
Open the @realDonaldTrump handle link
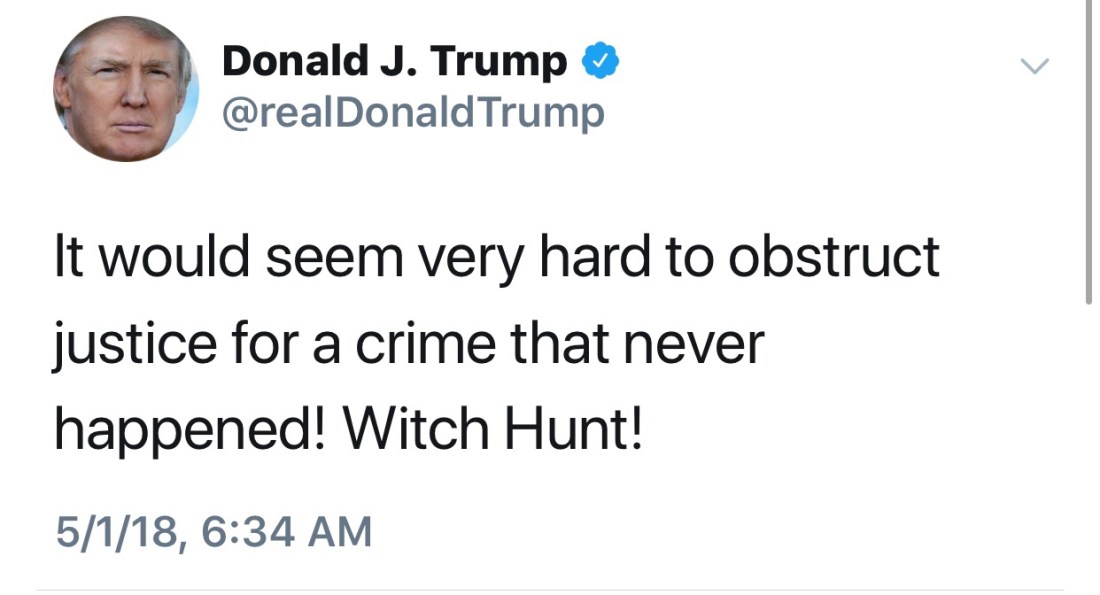413,113
